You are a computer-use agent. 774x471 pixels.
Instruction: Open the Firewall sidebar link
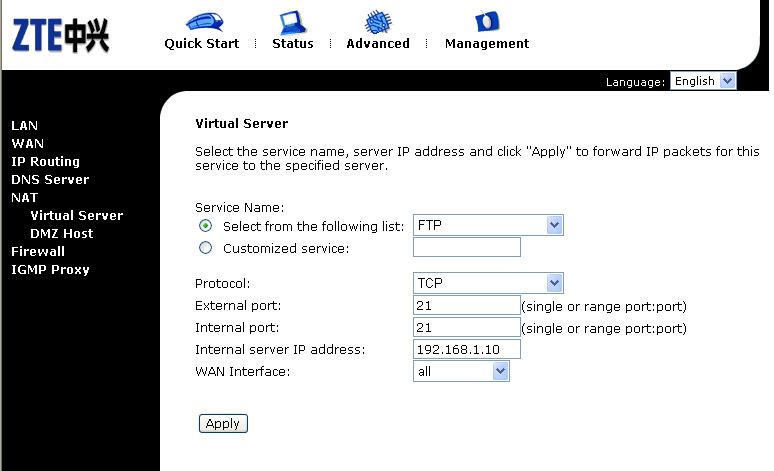click(x=38, y=251)
